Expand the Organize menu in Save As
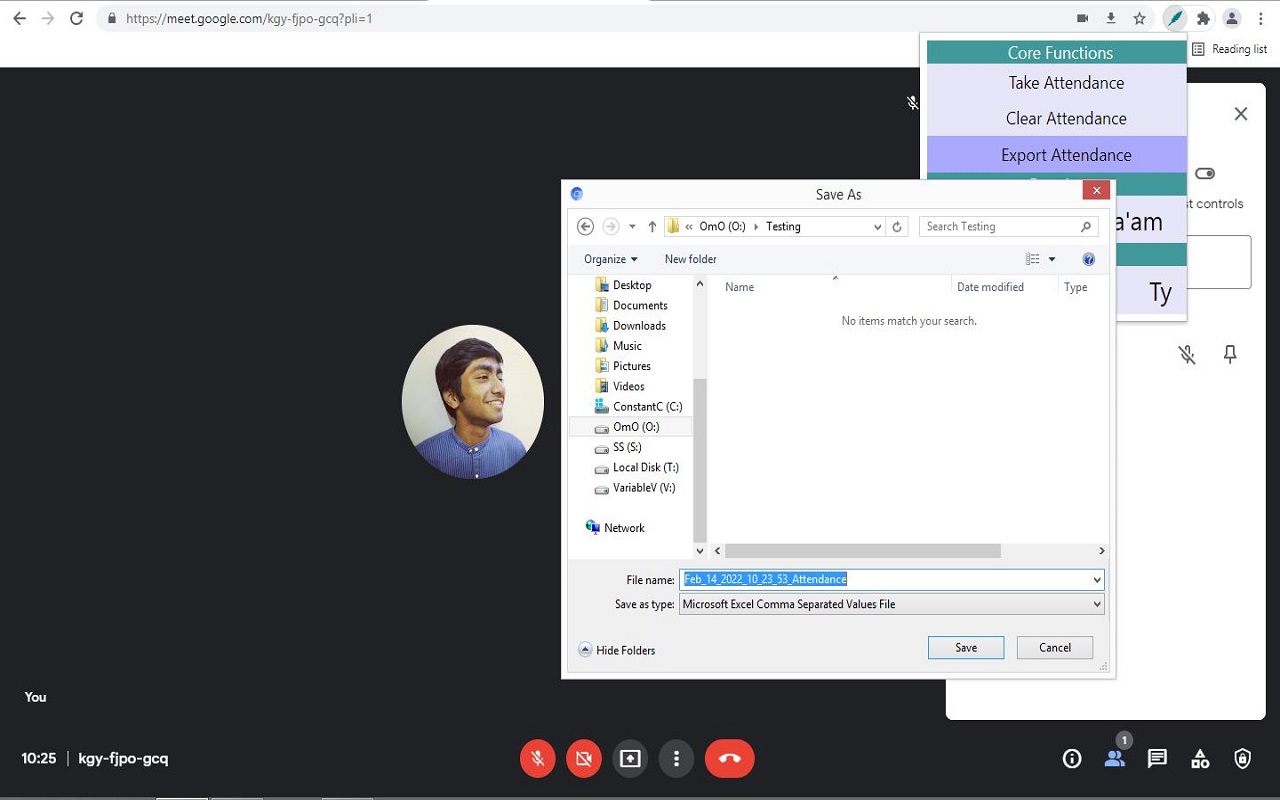 [610, 258]
